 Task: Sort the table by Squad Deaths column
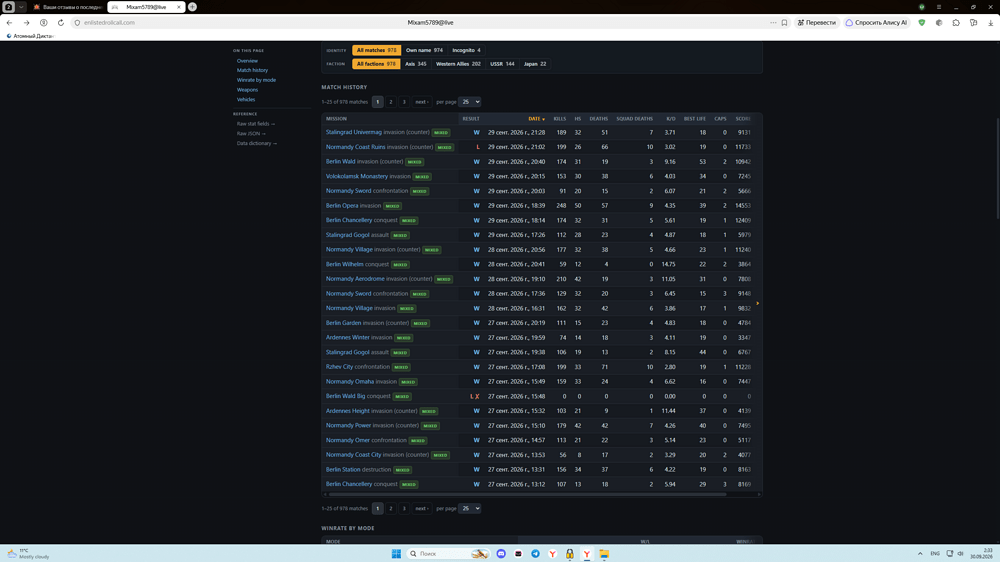[x=634, y=119]
